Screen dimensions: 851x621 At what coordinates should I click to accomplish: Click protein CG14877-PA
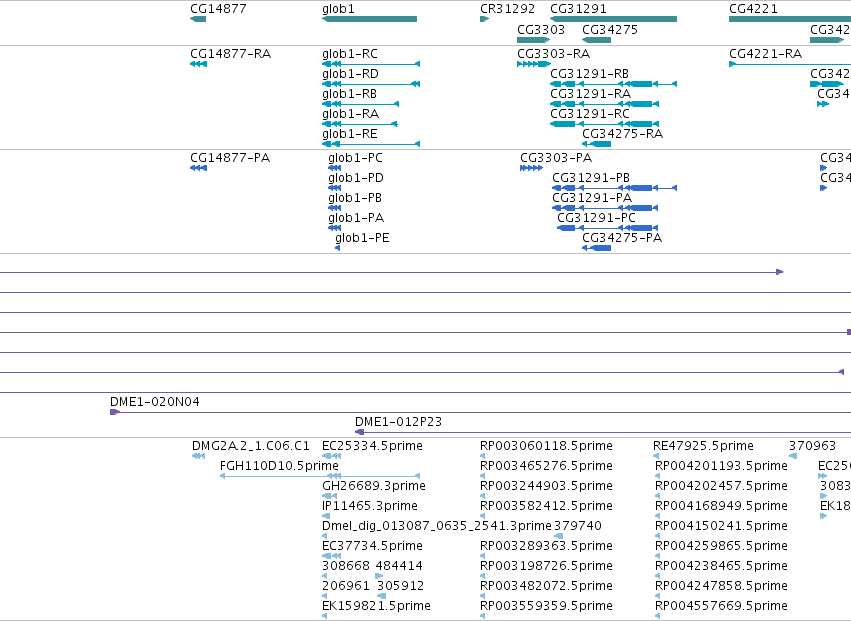click(230, 158)
